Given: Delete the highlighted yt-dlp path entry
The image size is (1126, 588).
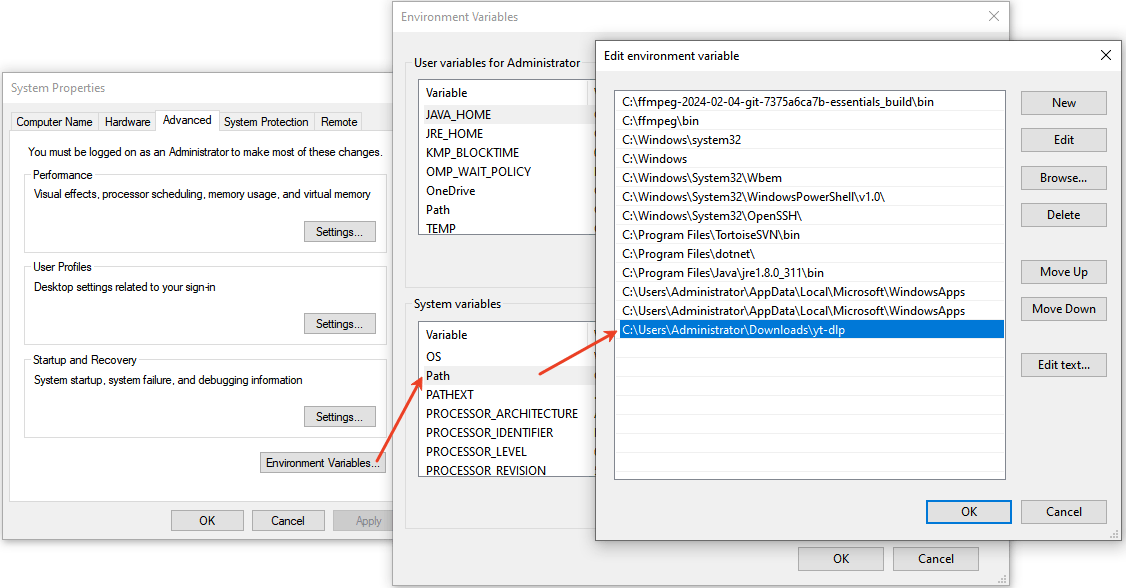Looking at the screenshot, I should [1063, 214].
